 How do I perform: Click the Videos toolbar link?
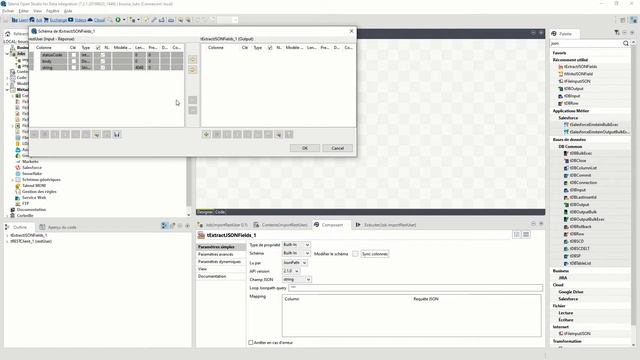(77, 20)
